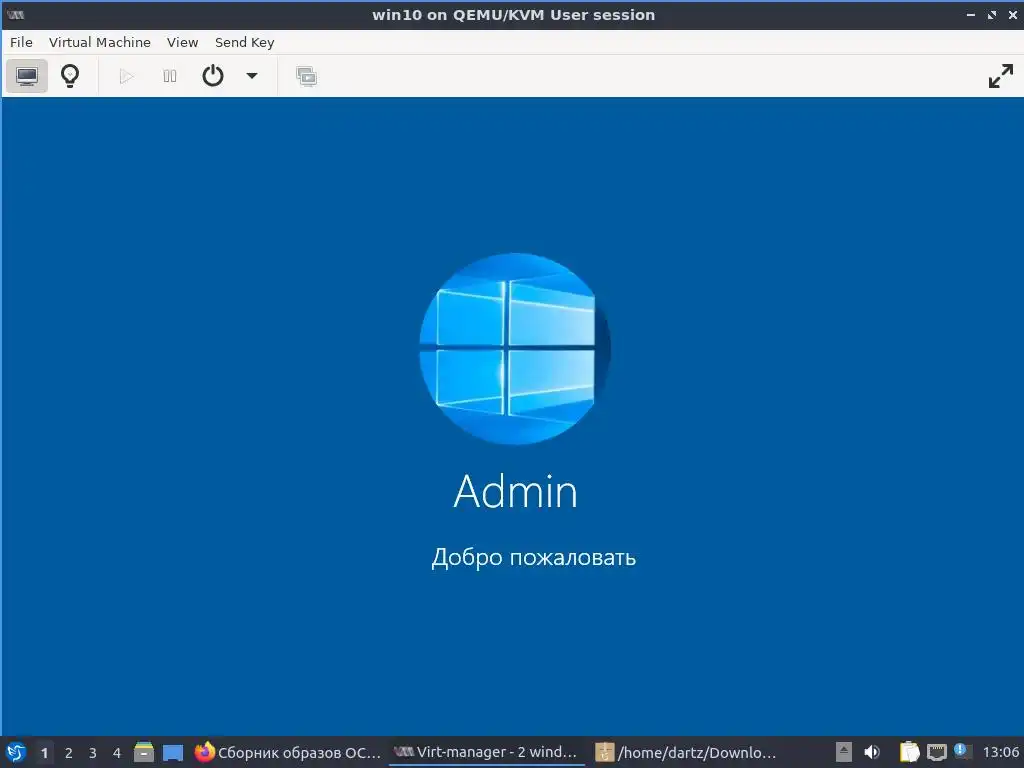Open the clipboard manager tray icon

coord(909,752)
